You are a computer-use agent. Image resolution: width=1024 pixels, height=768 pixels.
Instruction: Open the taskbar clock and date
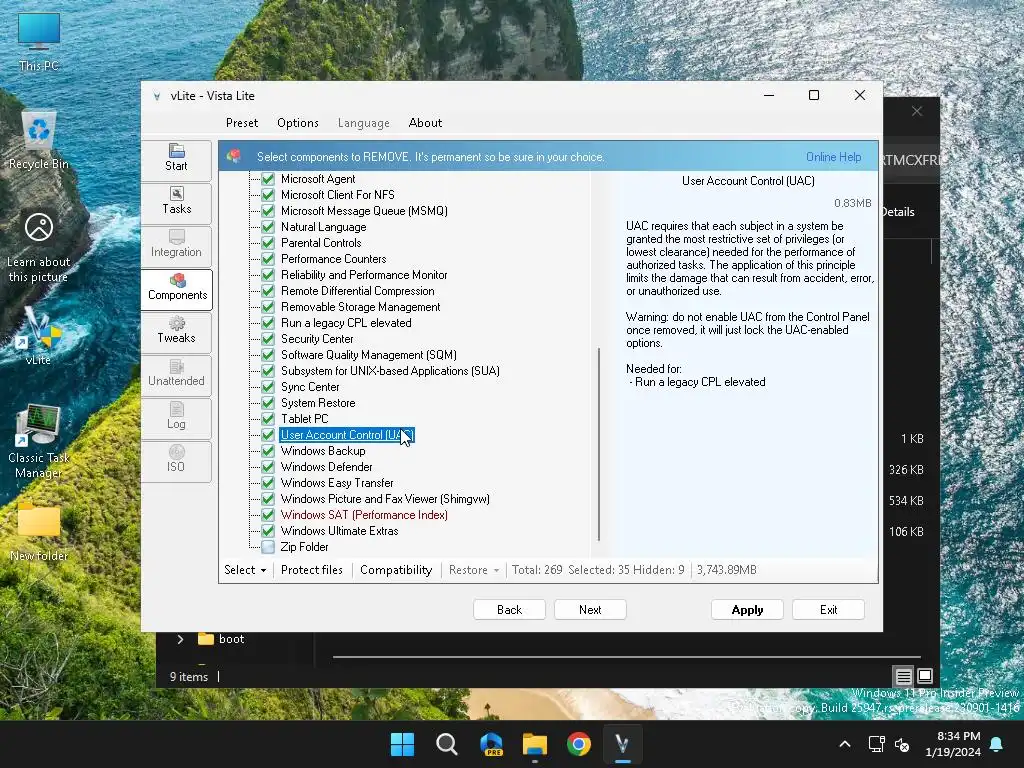(953, 744)
